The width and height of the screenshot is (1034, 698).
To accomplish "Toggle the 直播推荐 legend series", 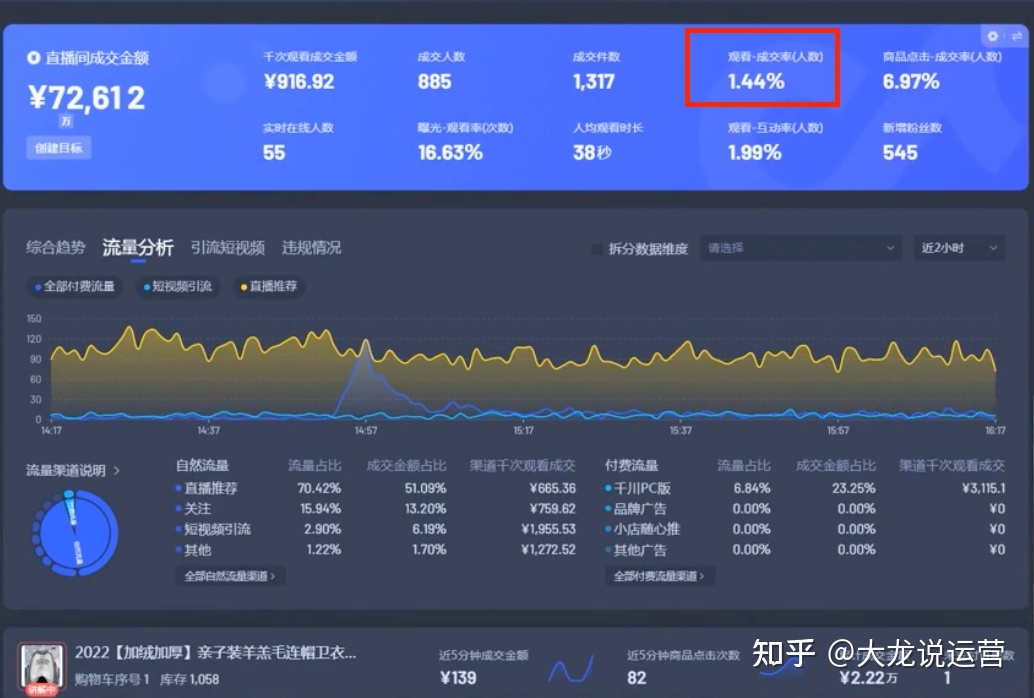I will pyautogui.click(x=269, y=287).
